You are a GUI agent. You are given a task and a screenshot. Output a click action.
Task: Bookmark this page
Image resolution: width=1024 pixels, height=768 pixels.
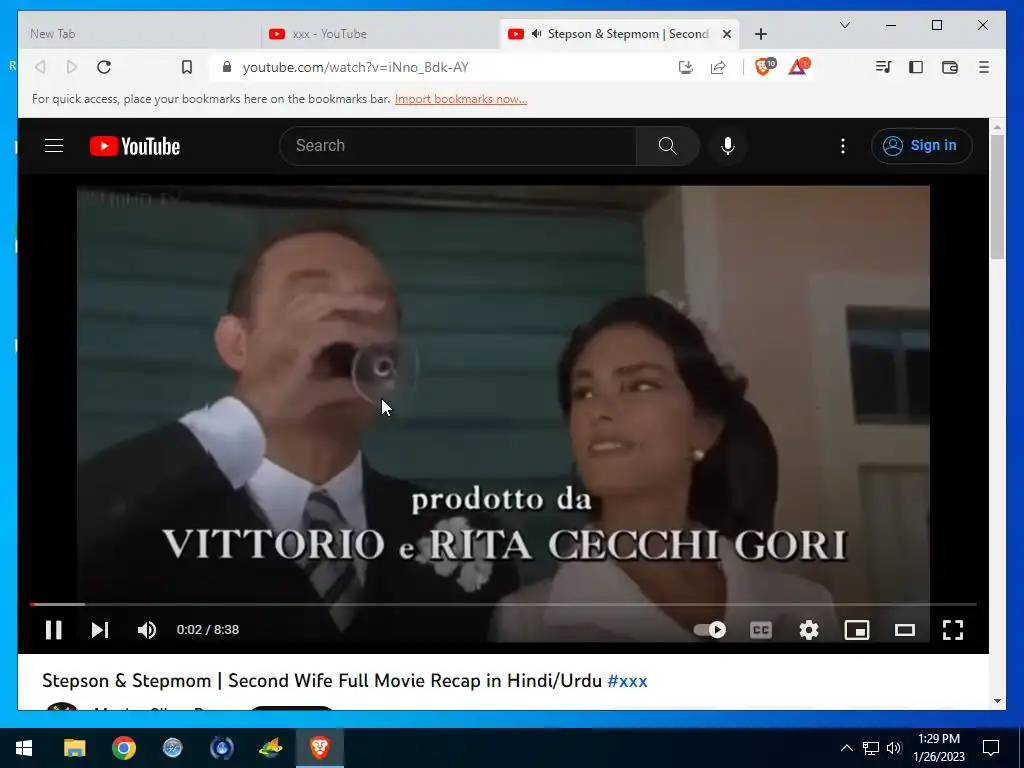(187, 67)
